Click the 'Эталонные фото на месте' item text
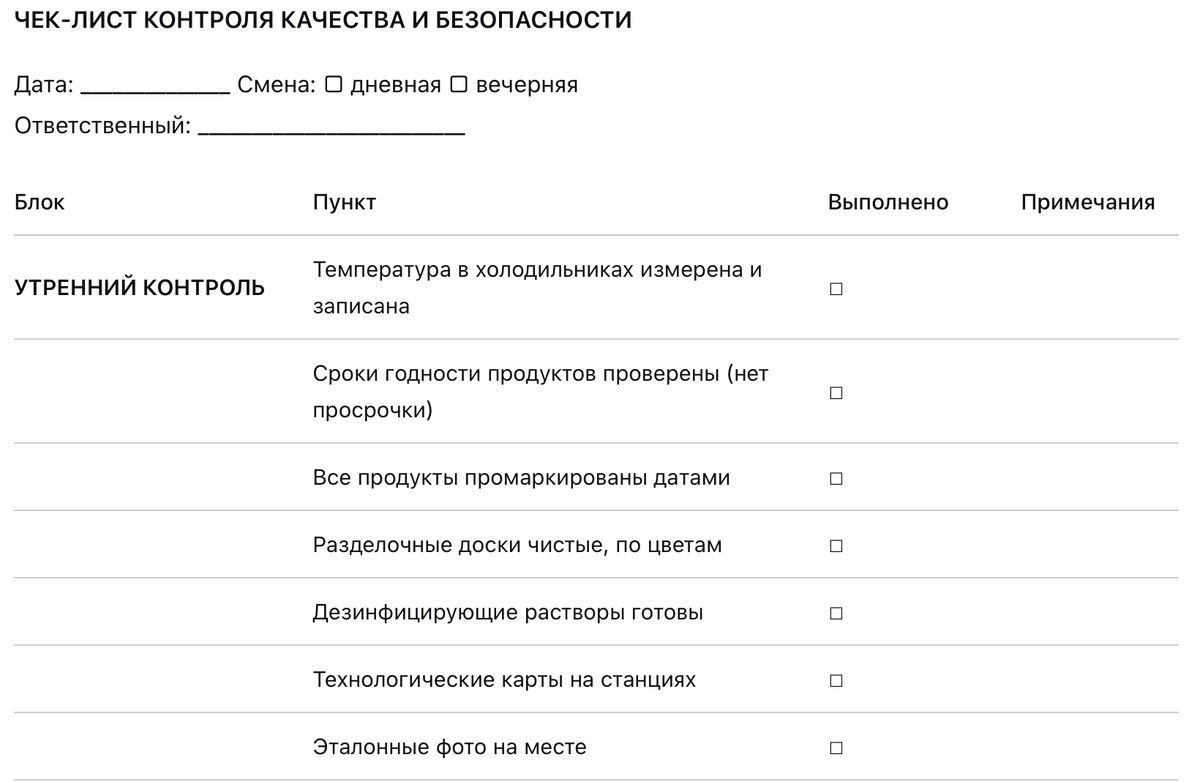This screenshot has width=1200, height=782. point(449,747)
